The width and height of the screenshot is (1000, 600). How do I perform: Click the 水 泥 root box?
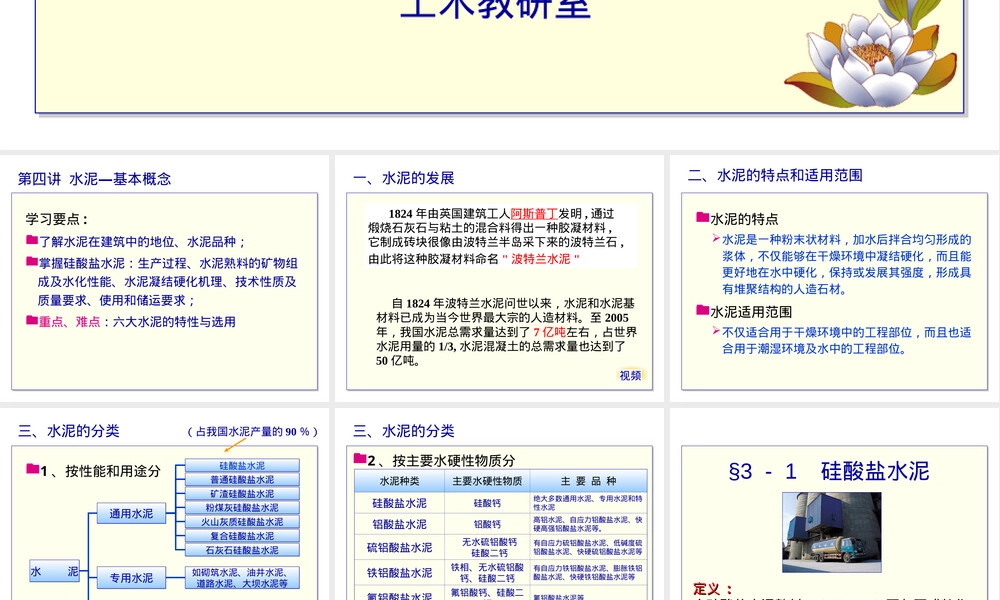coord(54,571)
